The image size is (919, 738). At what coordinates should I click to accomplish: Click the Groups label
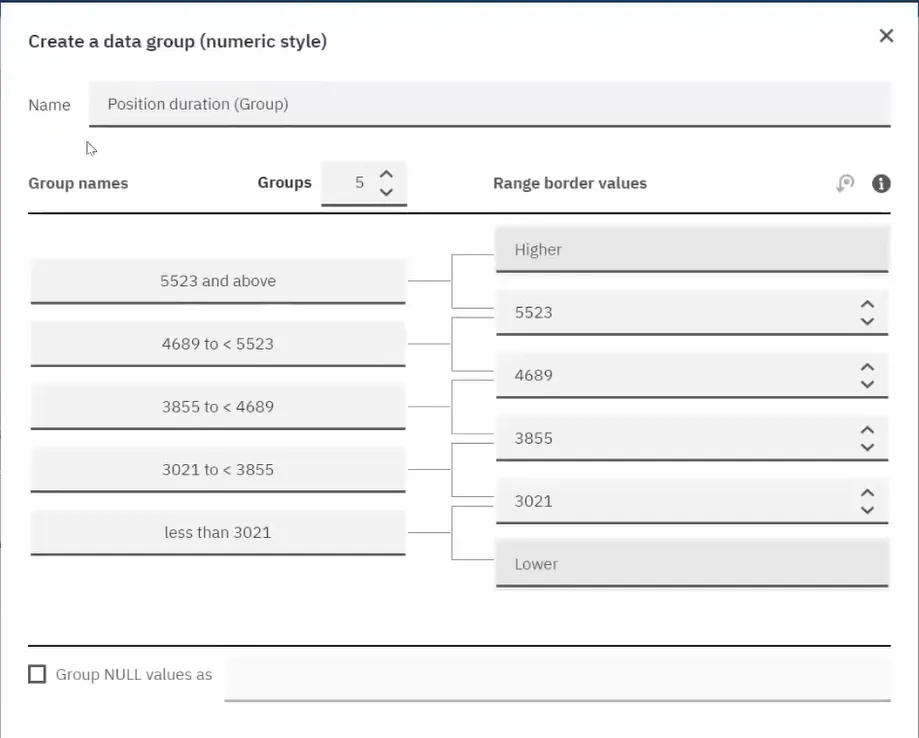coord(284,183)
